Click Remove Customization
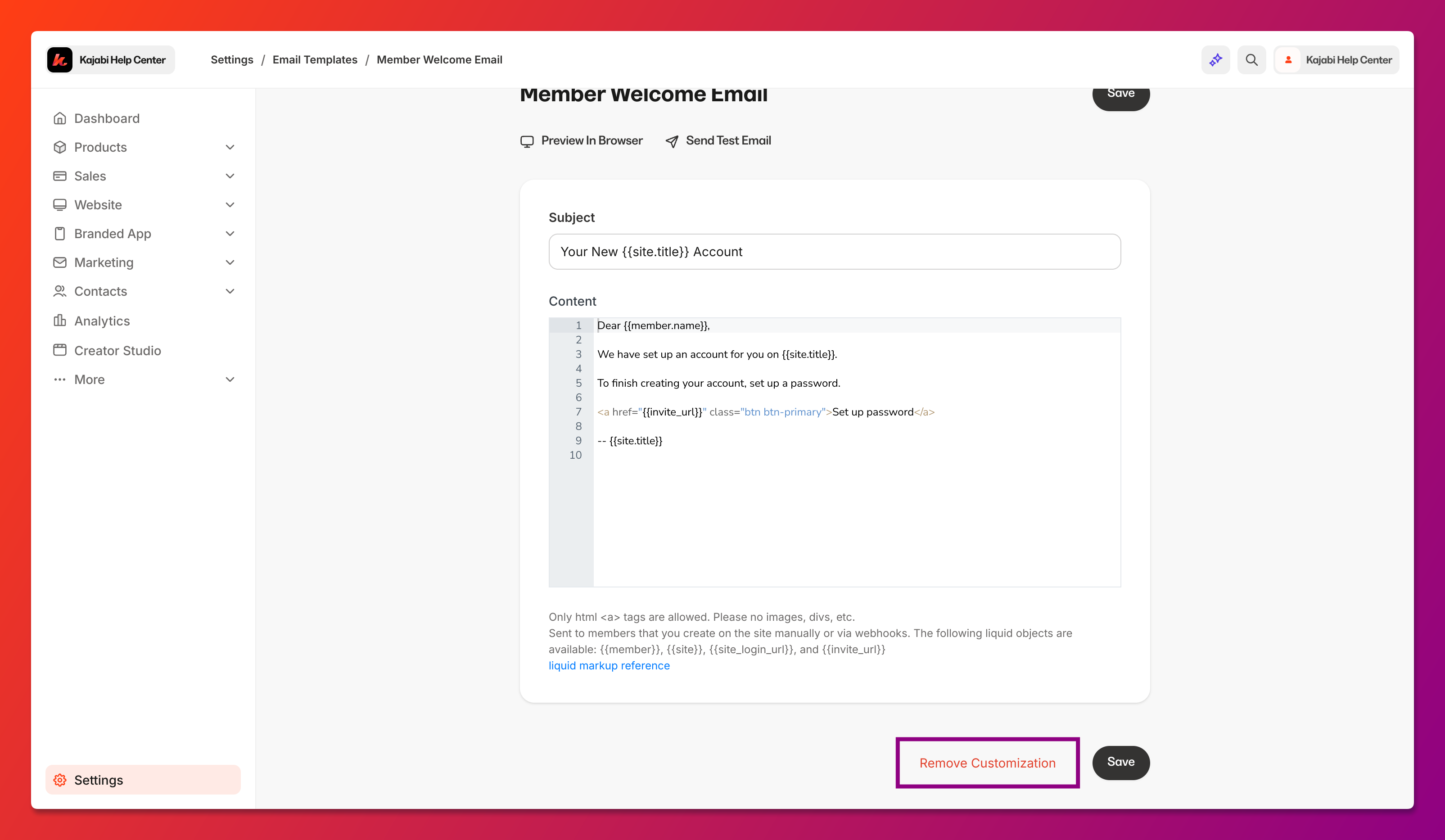Image resolution: width=1445 pixels, height=840 pixels. click(988, 763)
